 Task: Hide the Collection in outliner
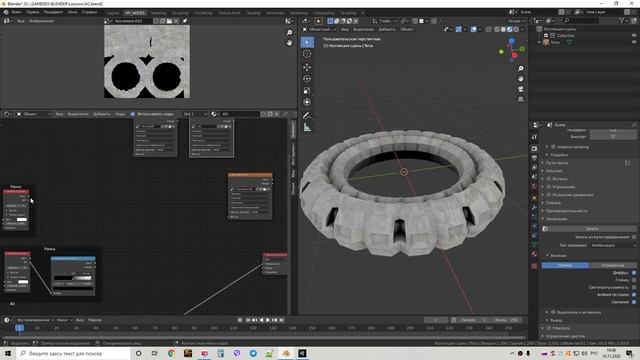tap(634, 36)
